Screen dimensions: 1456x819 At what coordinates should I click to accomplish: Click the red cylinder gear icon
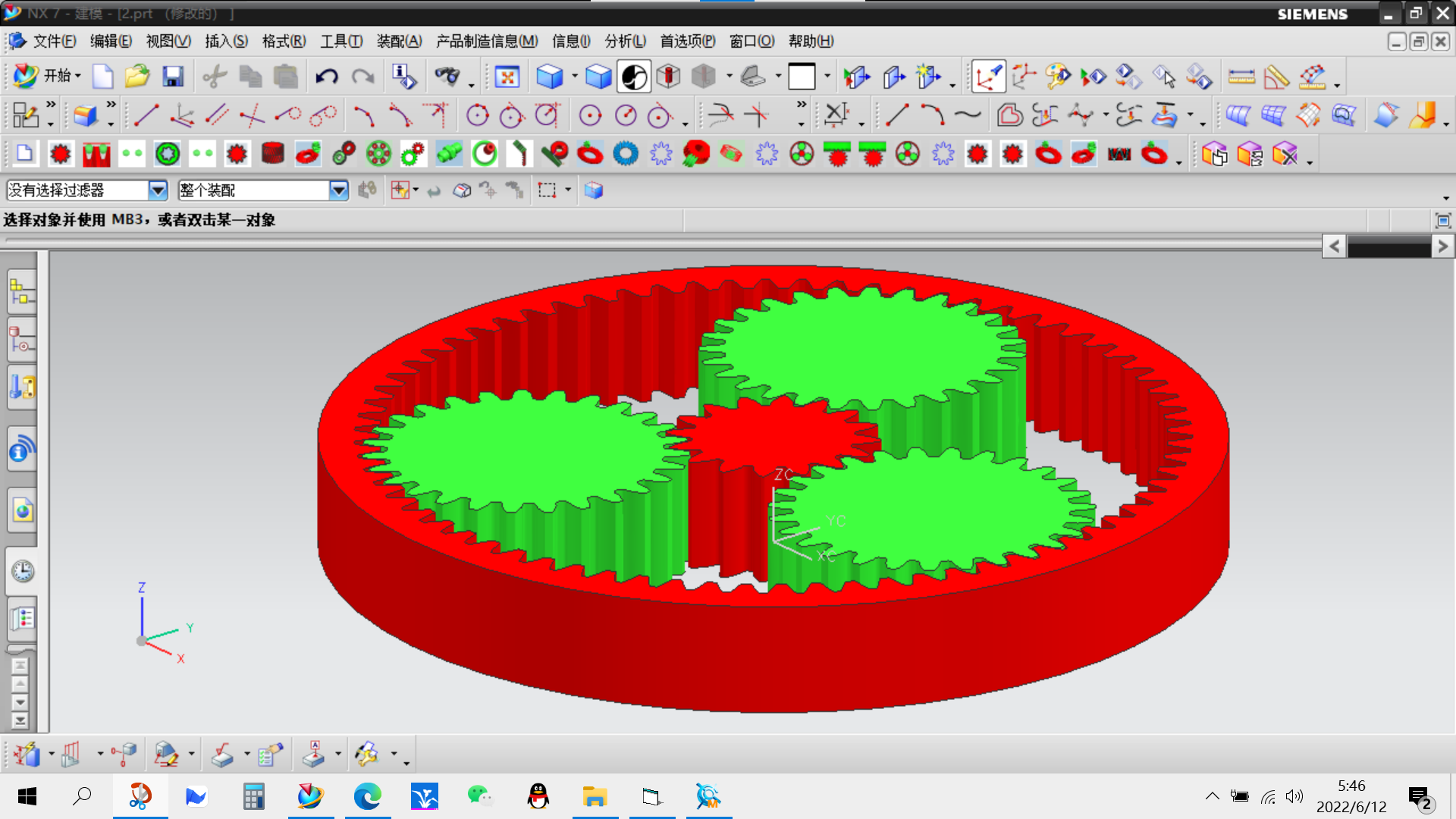coord(272,155)
